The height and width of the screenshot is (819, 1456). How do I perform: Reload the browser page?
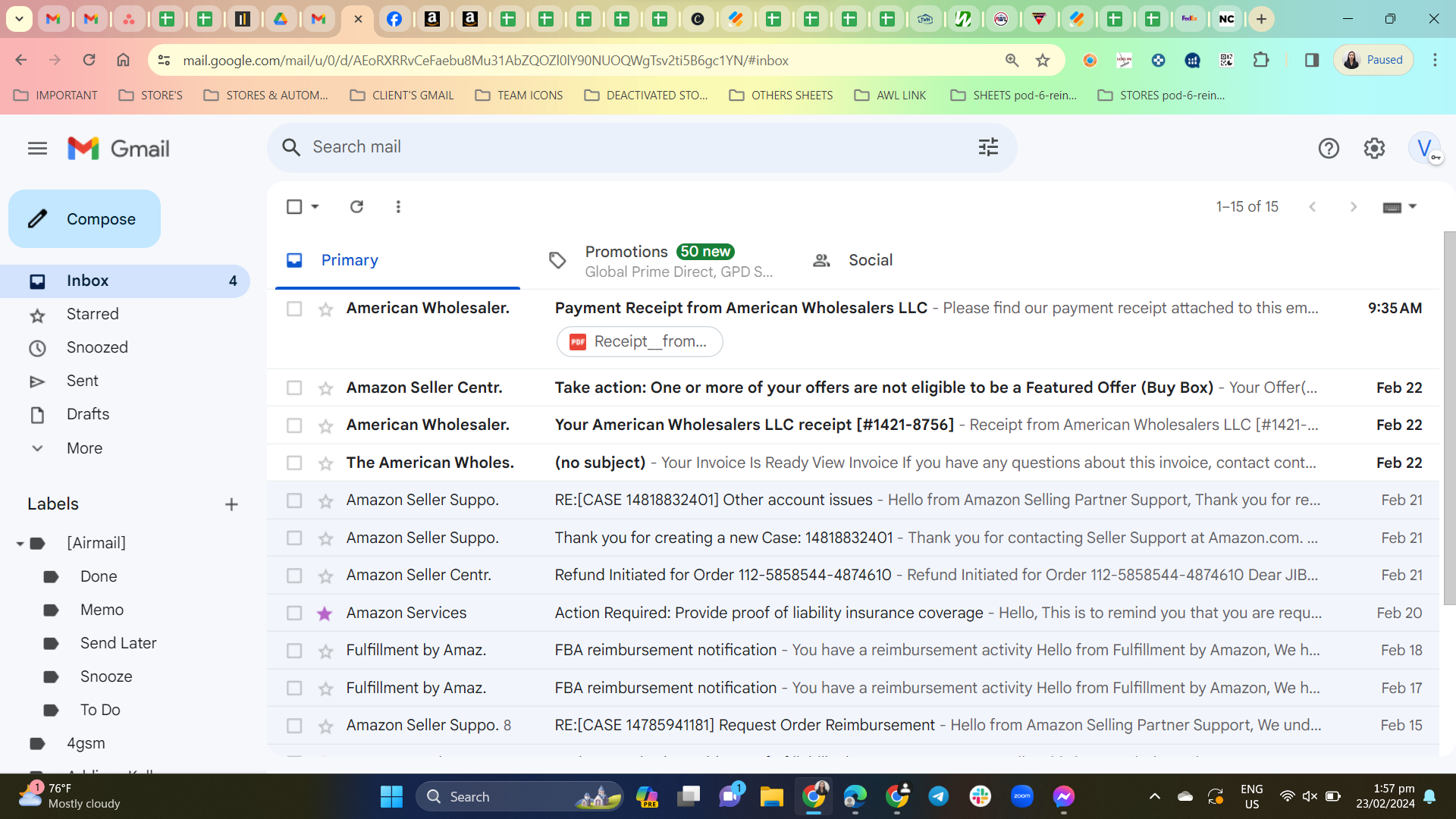tap(89, 60)
